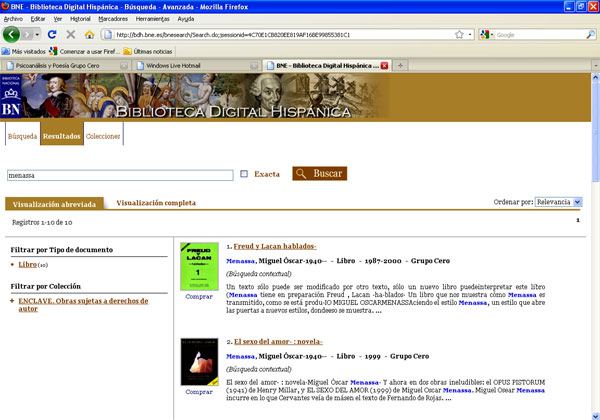The image size is (600, 420).
Task: Click the search magnifier in Google box
Action: [x=590, y=35]
